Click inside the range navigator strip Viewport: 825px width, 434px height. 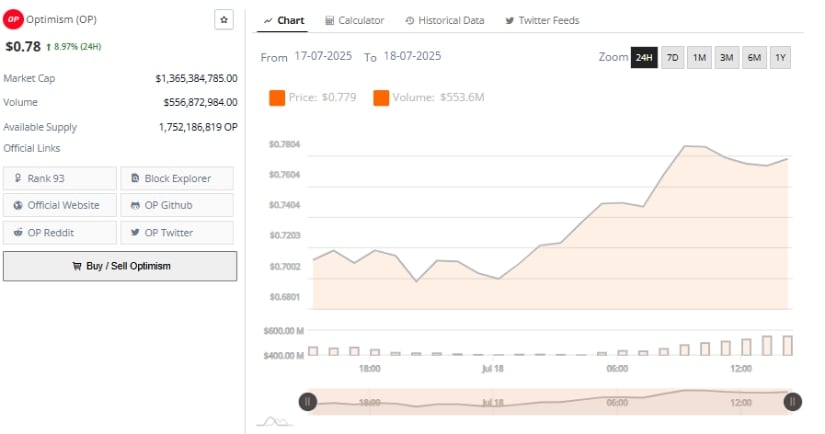click(x=550, y=402)
